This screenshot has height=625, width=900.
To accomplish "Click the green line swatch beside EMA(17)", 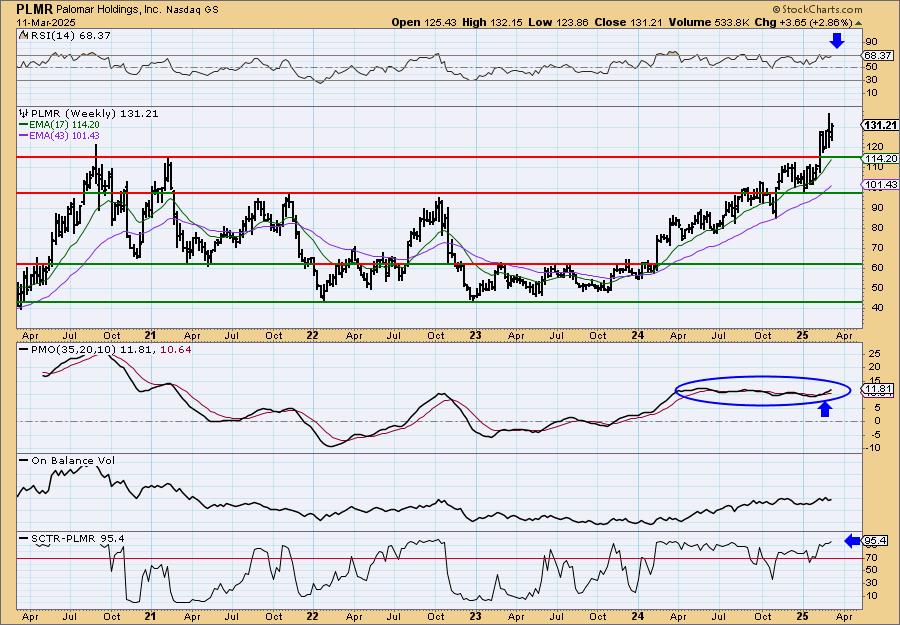I will coord(24,125).
